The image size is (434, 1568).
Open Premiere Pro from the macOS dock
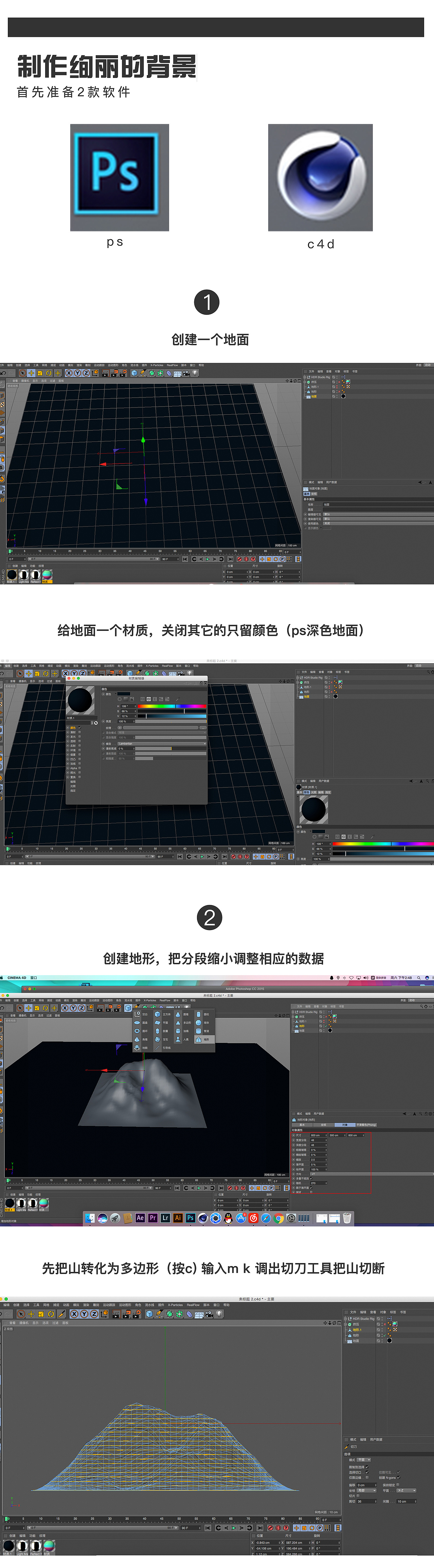point(152,1218)
